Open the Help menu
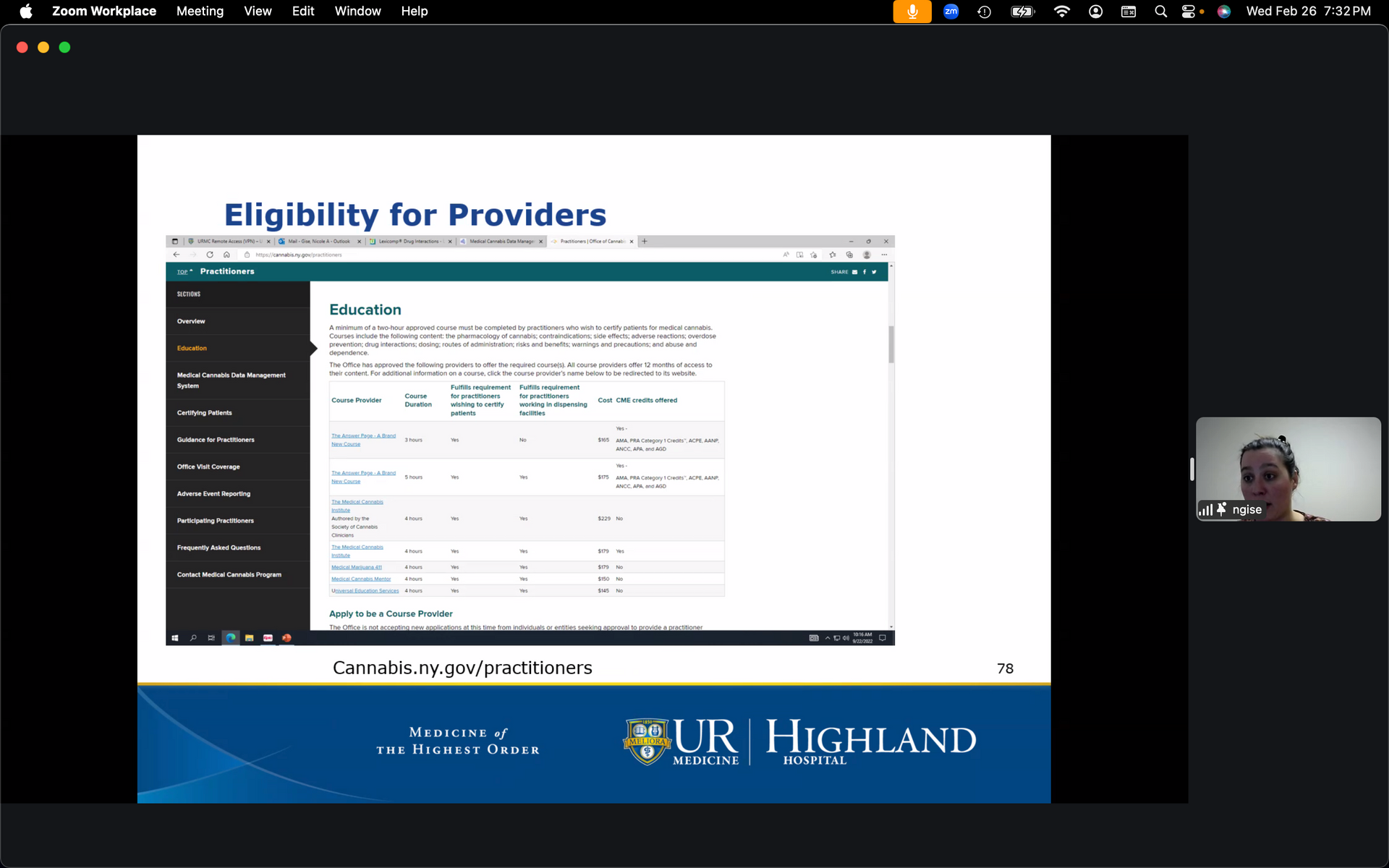Screen dimensions: 1389x868 pyautogui.click(x=415, y=12)
